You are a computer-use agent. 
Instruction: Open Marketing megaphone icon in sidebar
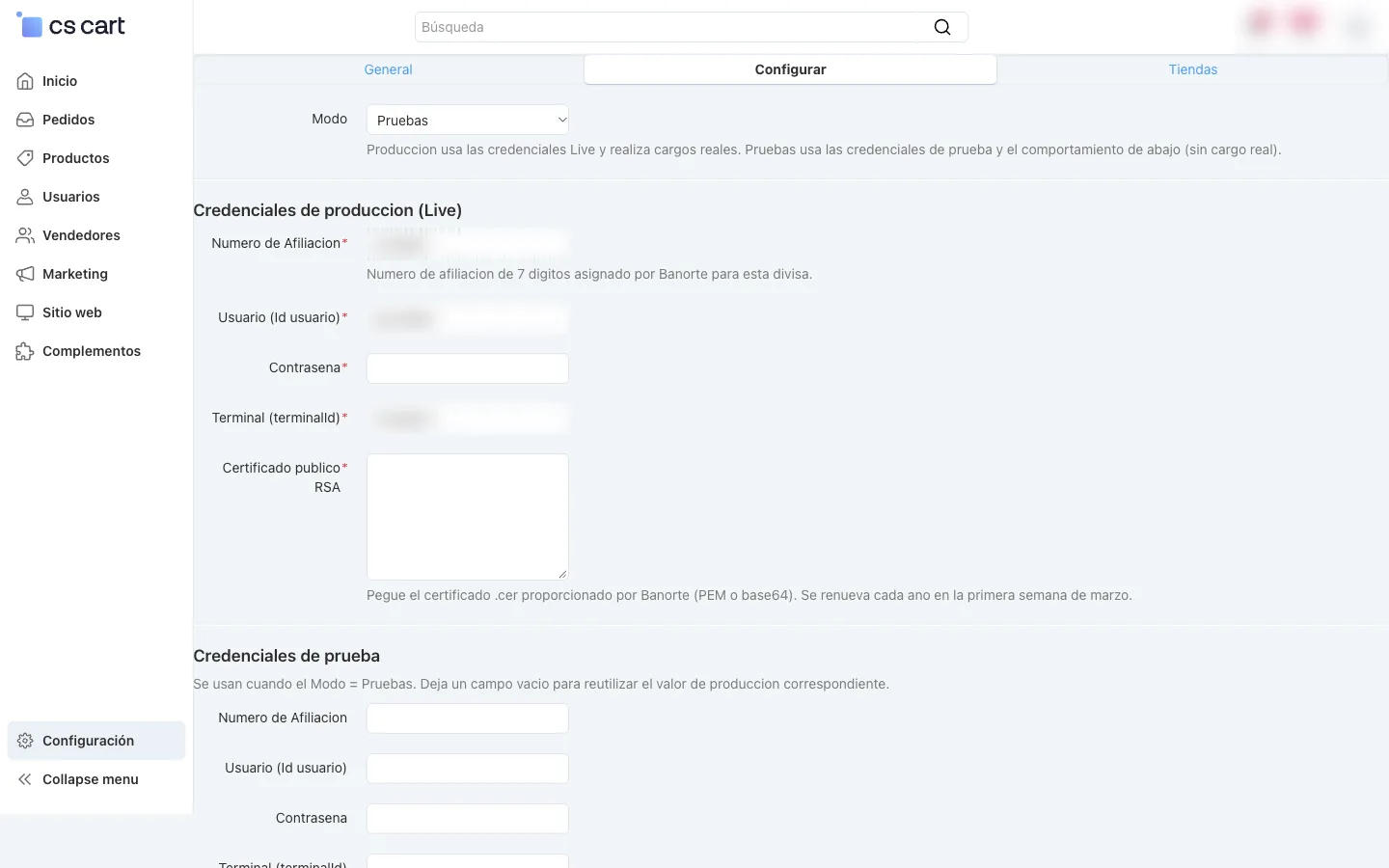click(25, 274)
